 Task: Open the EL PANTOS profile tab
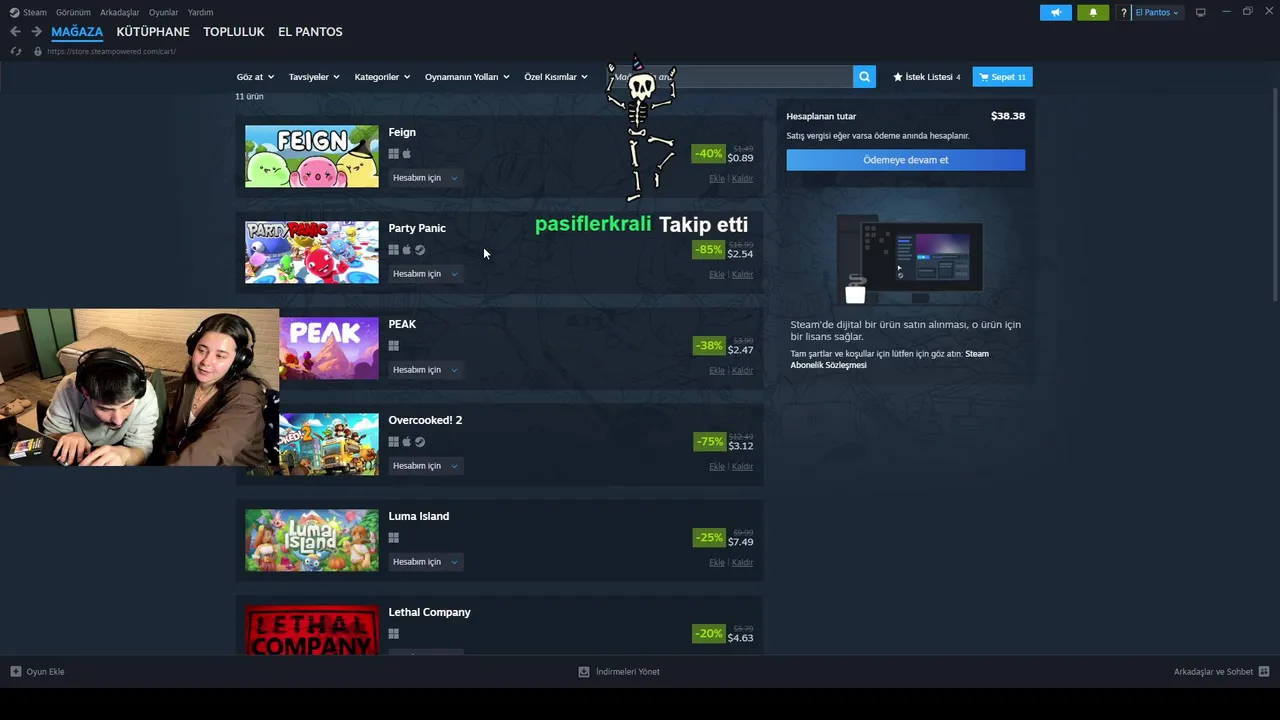(x=310, y=32)
